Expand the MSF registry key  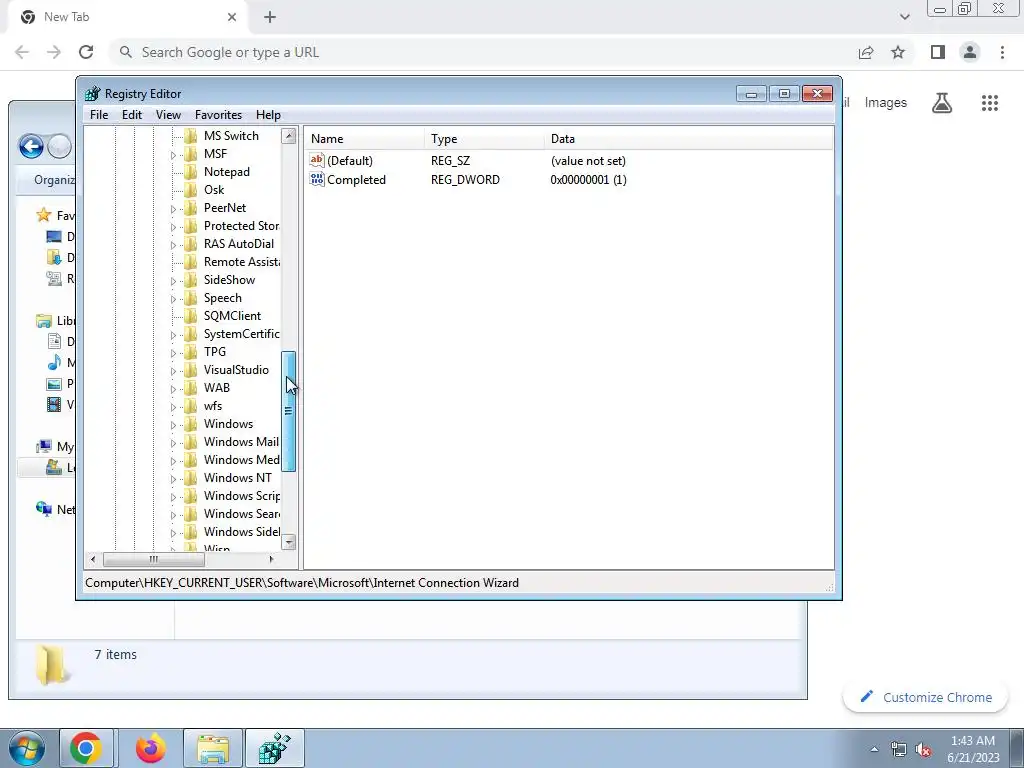tap(173, 155)
